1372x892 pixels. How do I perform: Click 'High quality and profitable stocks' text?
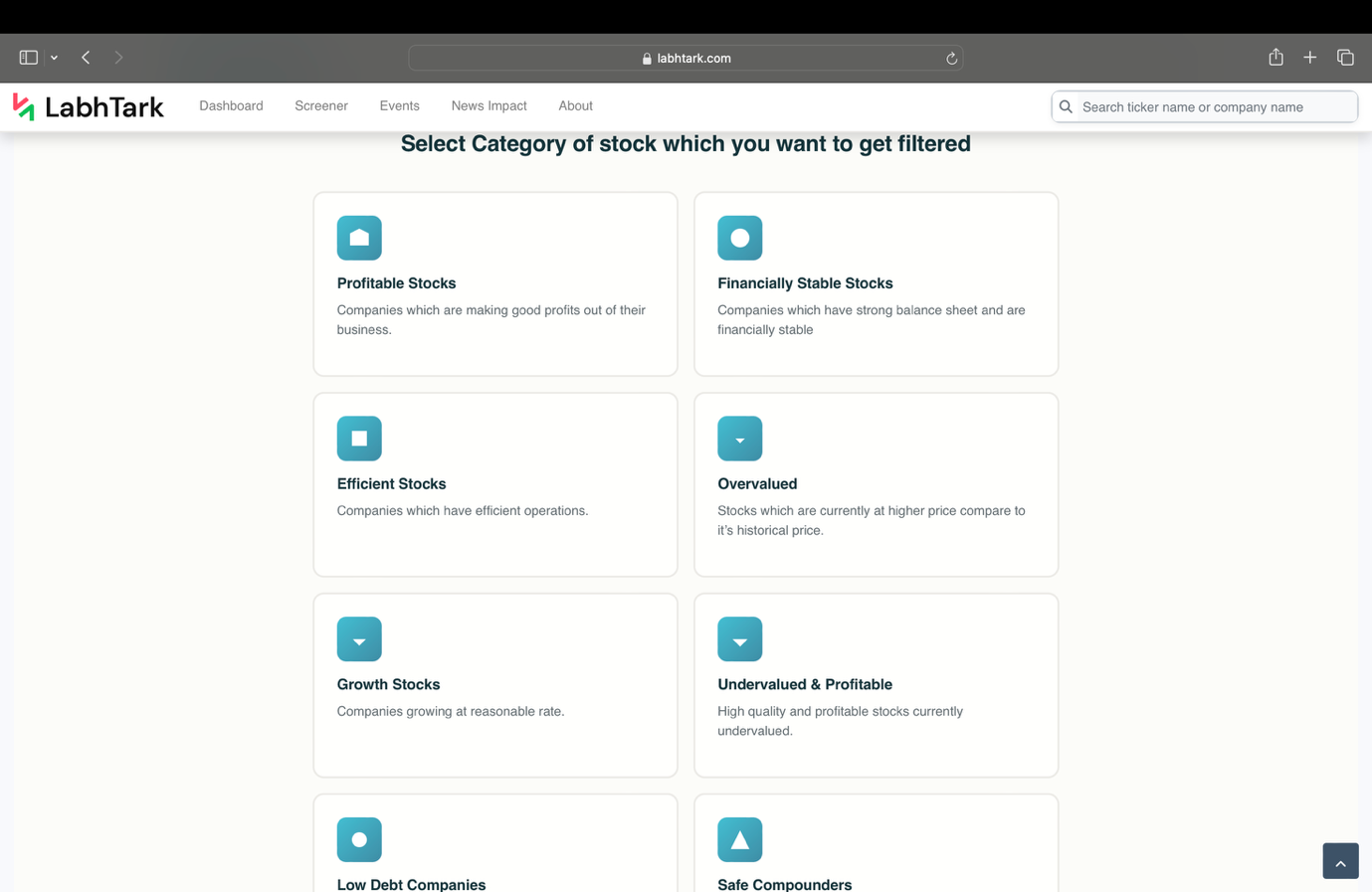[840, 721]
